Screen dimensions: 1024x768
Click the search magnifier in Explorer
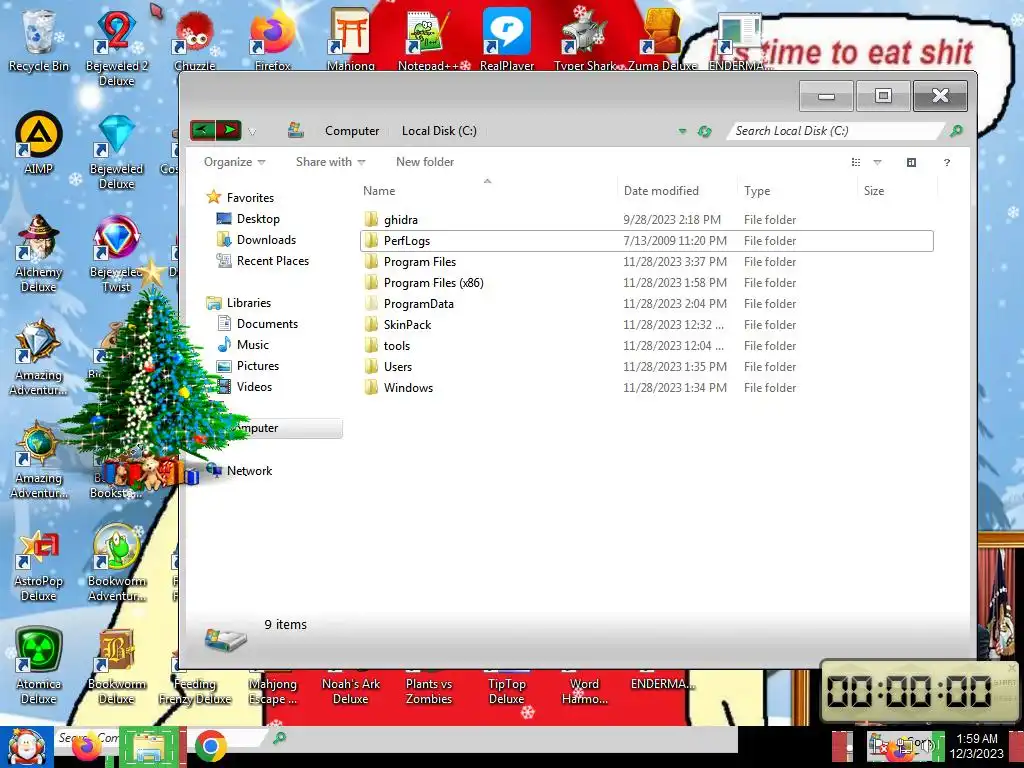click(955, 131)
